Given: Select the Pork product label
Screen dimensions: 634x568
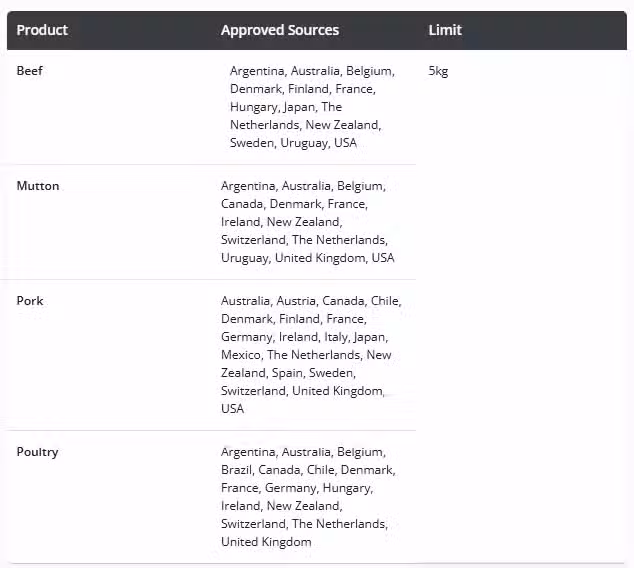Looking at the screenshot, I should [30, 301].
